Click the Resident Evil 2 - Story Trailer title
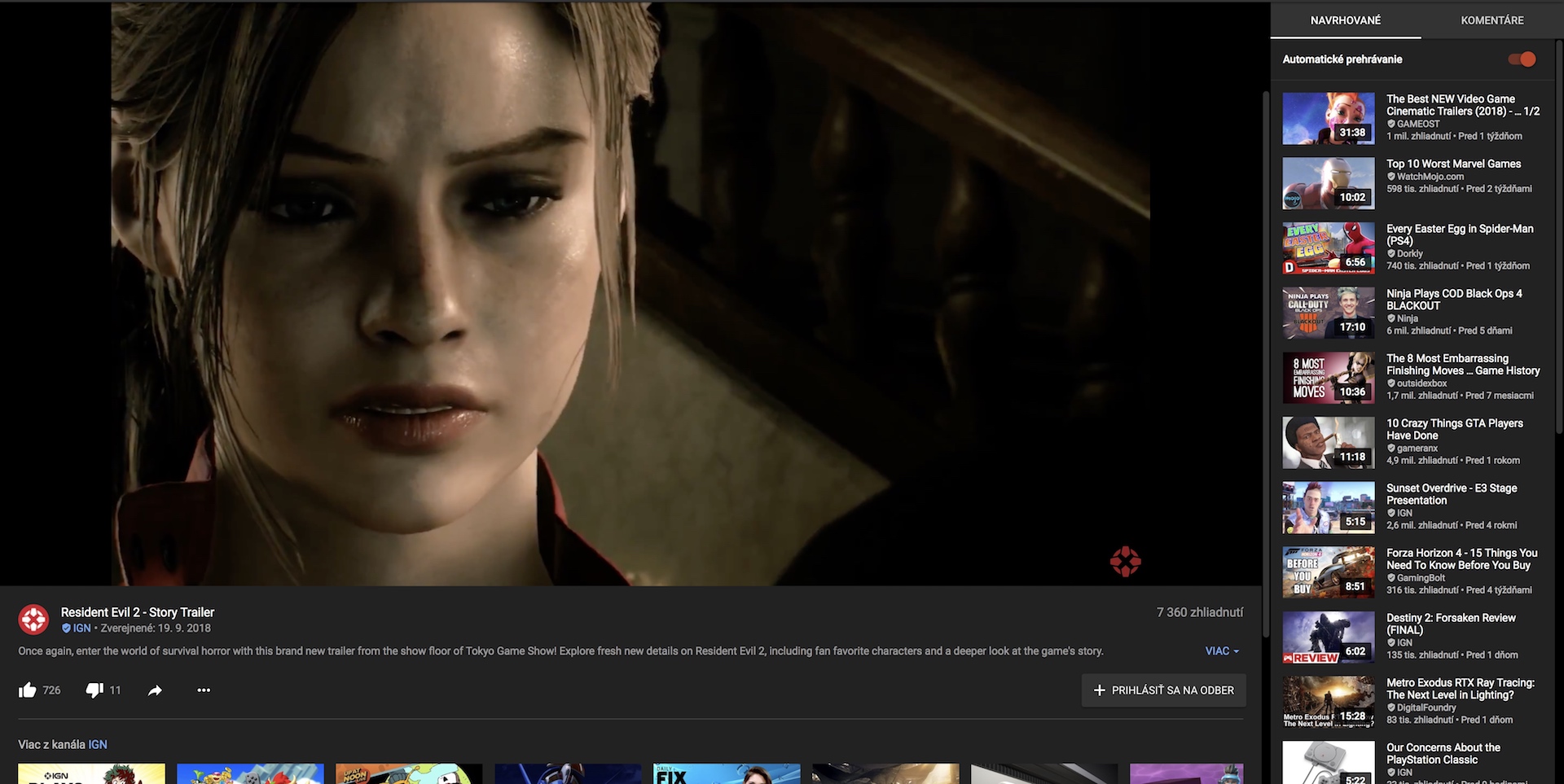Screen dimensions: 1564x784 (138, 612)
